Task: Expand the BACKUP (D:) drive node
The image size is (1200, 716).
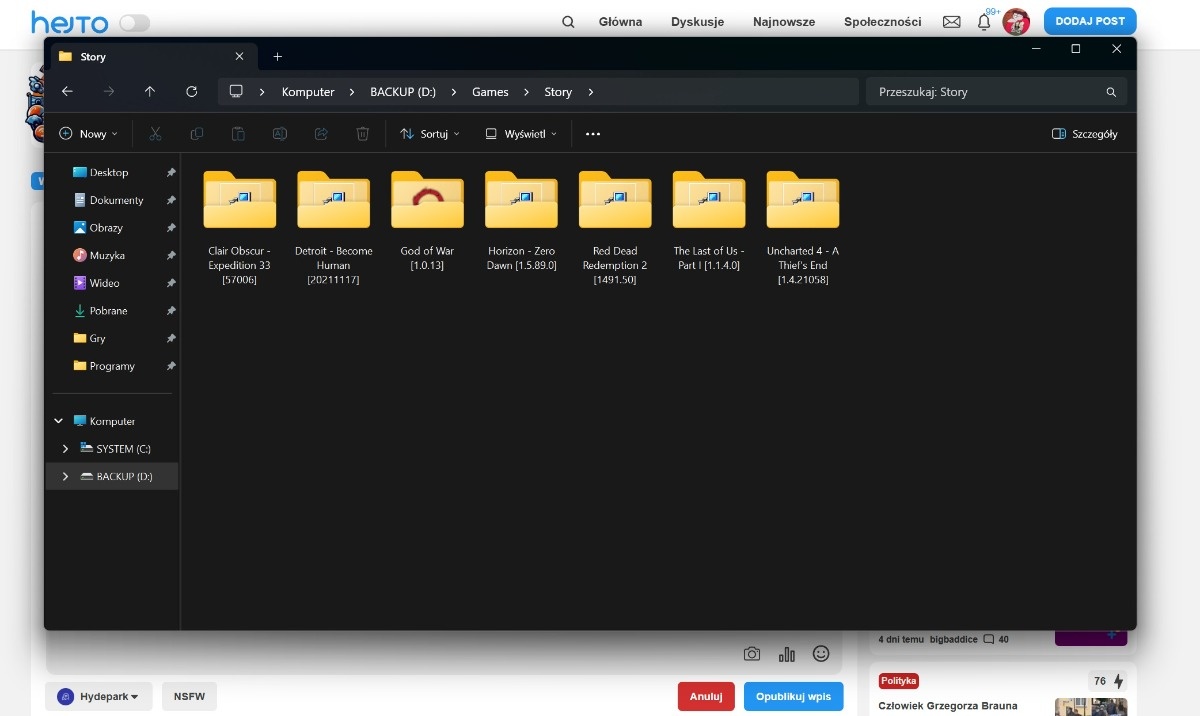Action: click(x=66, y=477)
